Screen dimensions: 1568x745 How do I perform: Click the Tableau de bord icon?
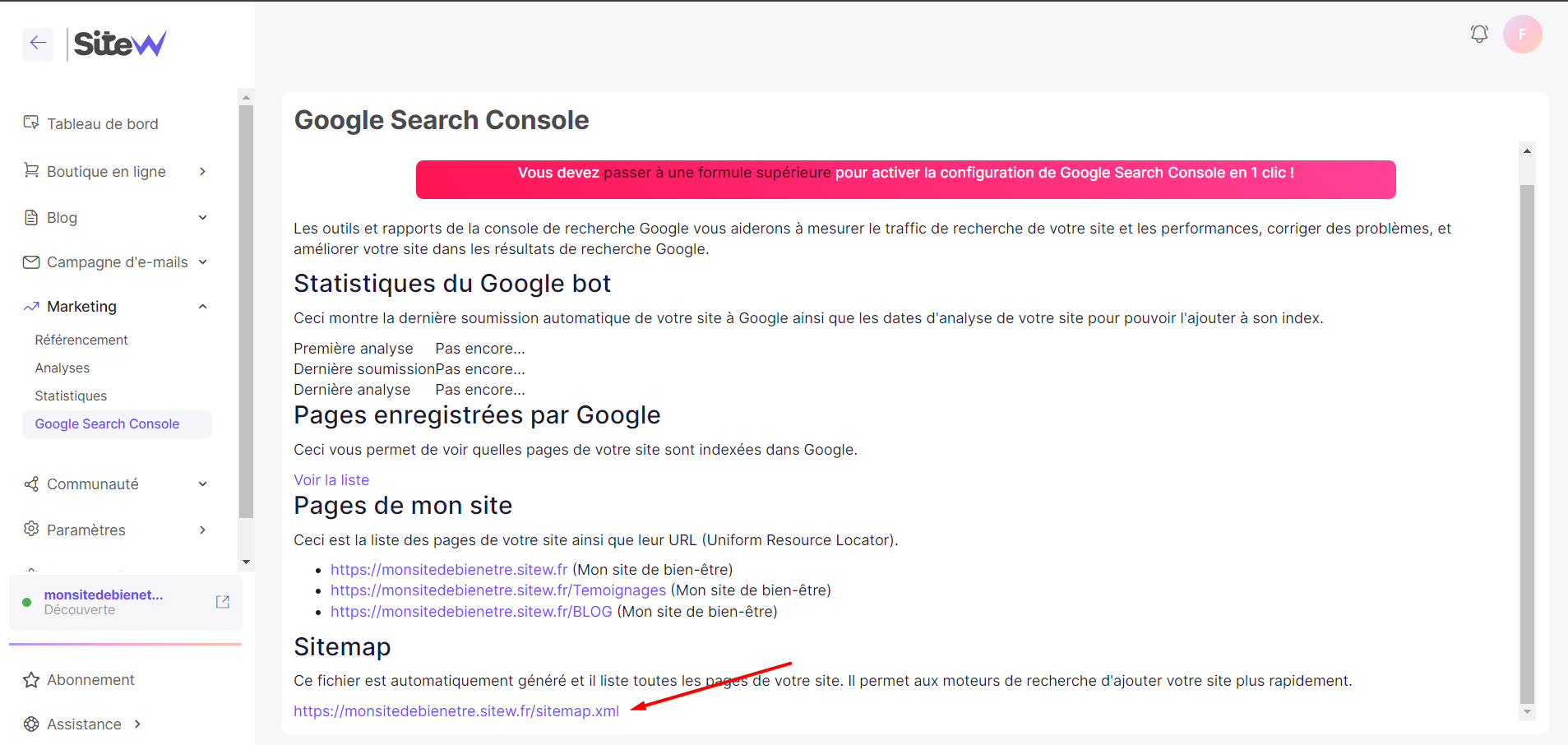pyautogui.click(x=31, y=123)
